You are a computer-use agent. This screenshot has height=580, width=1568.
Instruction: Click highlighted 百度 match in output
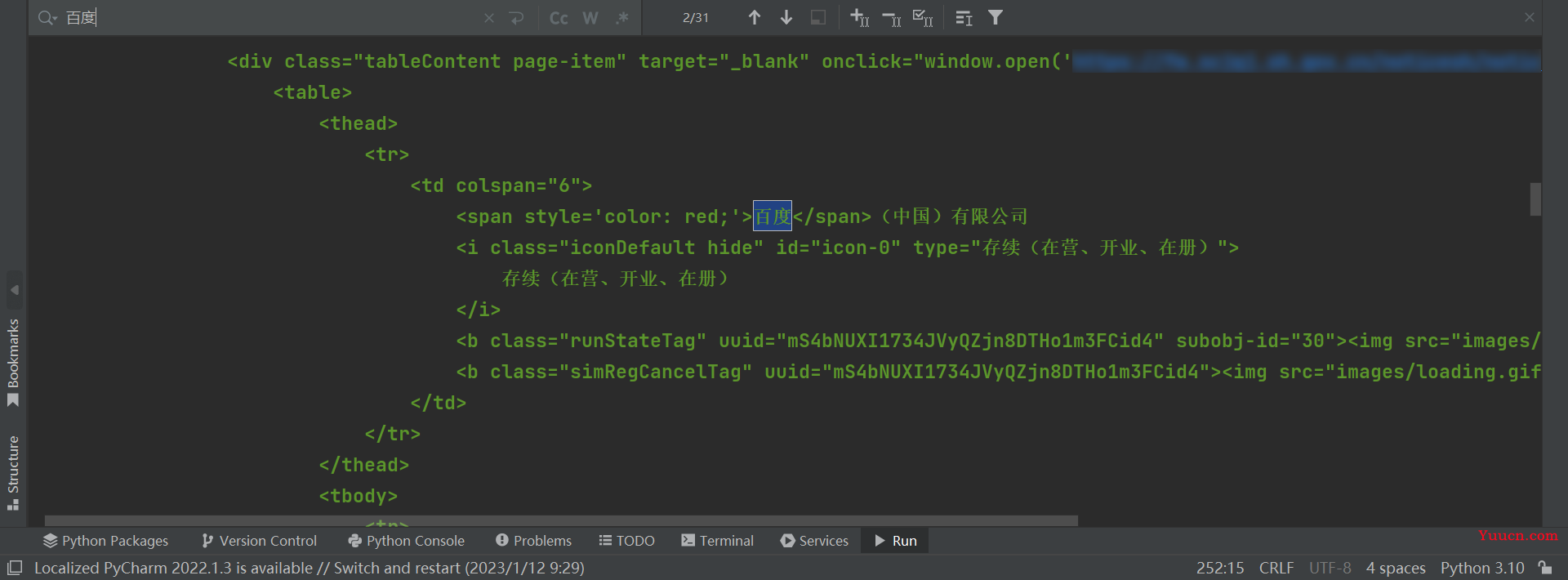[773, 216]
